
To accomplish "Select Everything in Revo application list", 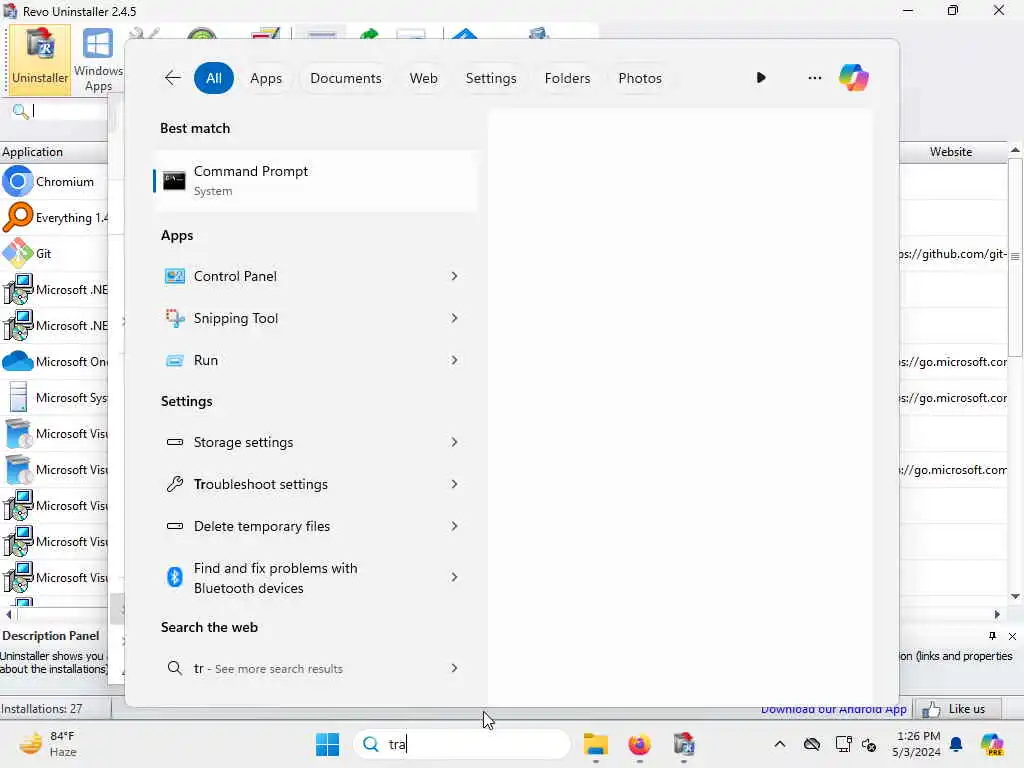I will coord(54,217).
